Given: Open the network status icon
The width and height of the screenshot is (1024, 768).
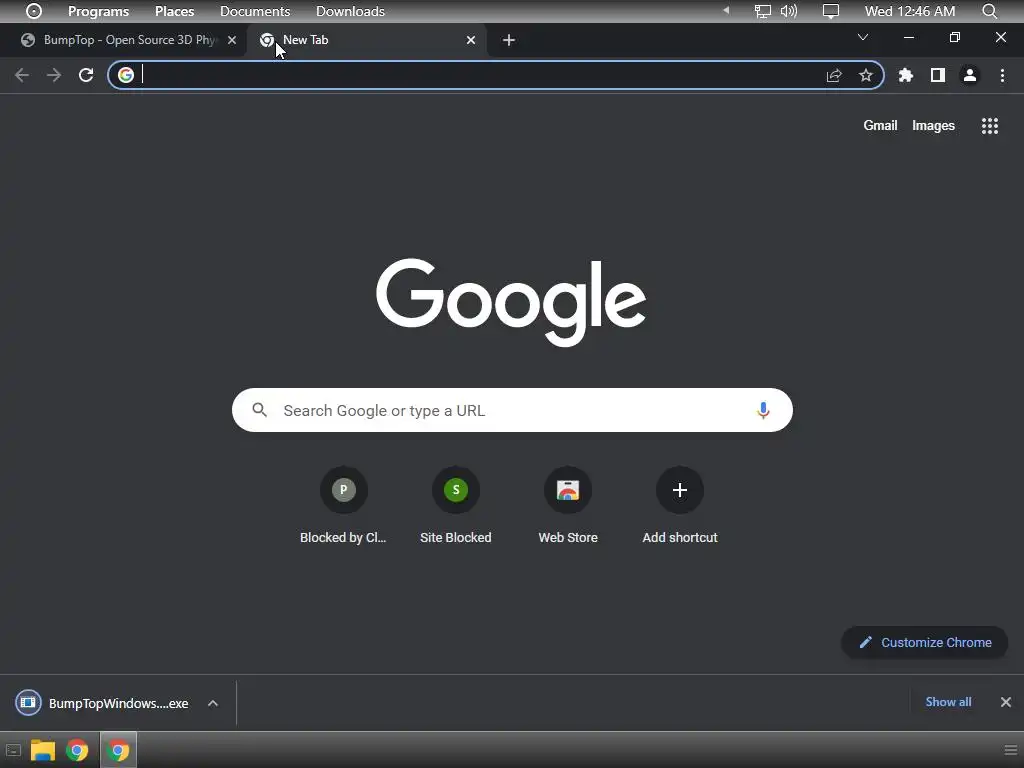Looking at the screenshot, I should (x=763, y=11).
